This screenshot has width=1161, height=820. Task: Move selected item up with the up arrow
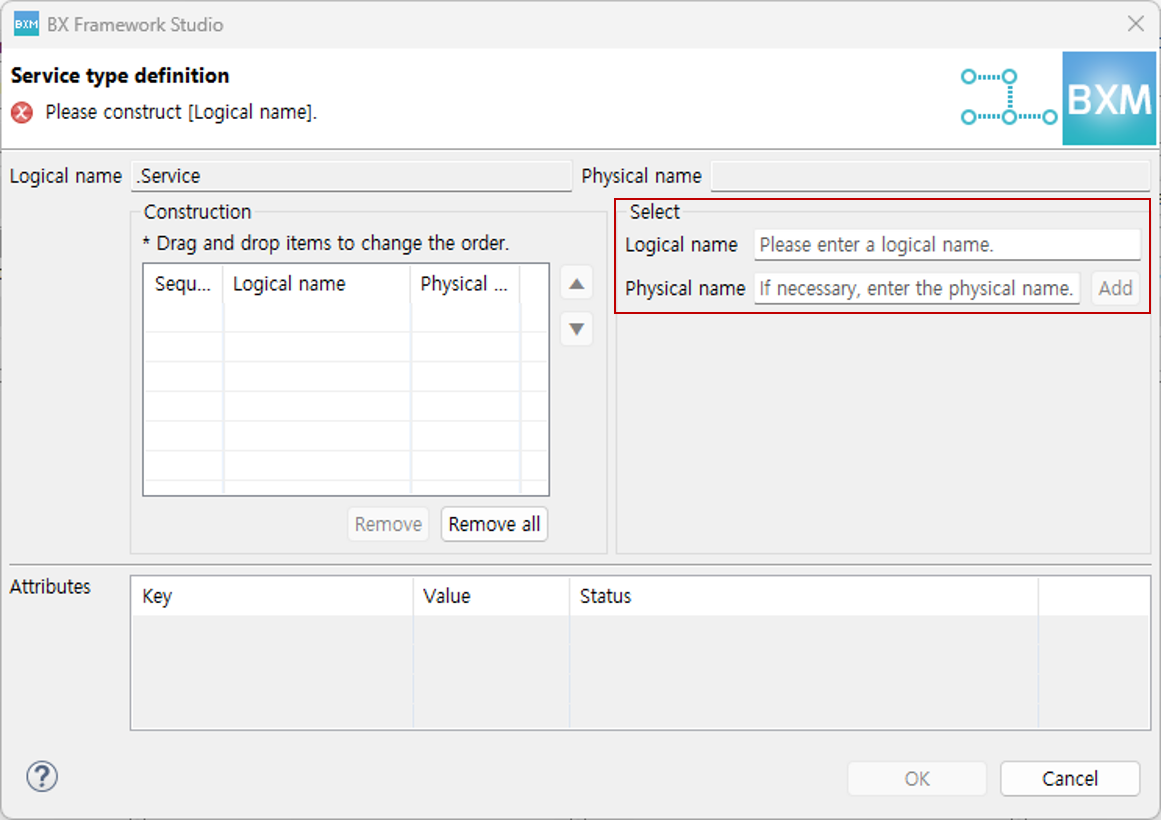click(576, 284)
